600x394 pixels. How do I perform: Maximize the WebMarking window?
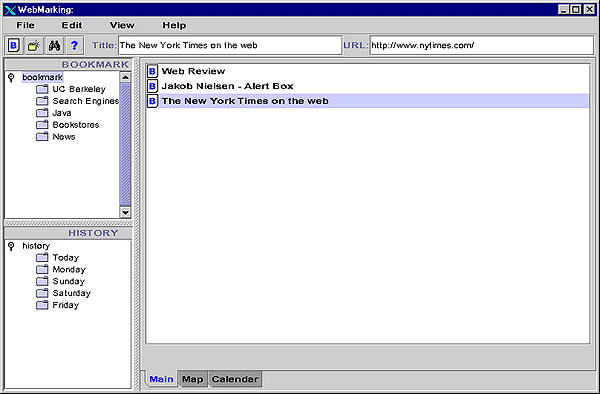[x=576, y=10]
